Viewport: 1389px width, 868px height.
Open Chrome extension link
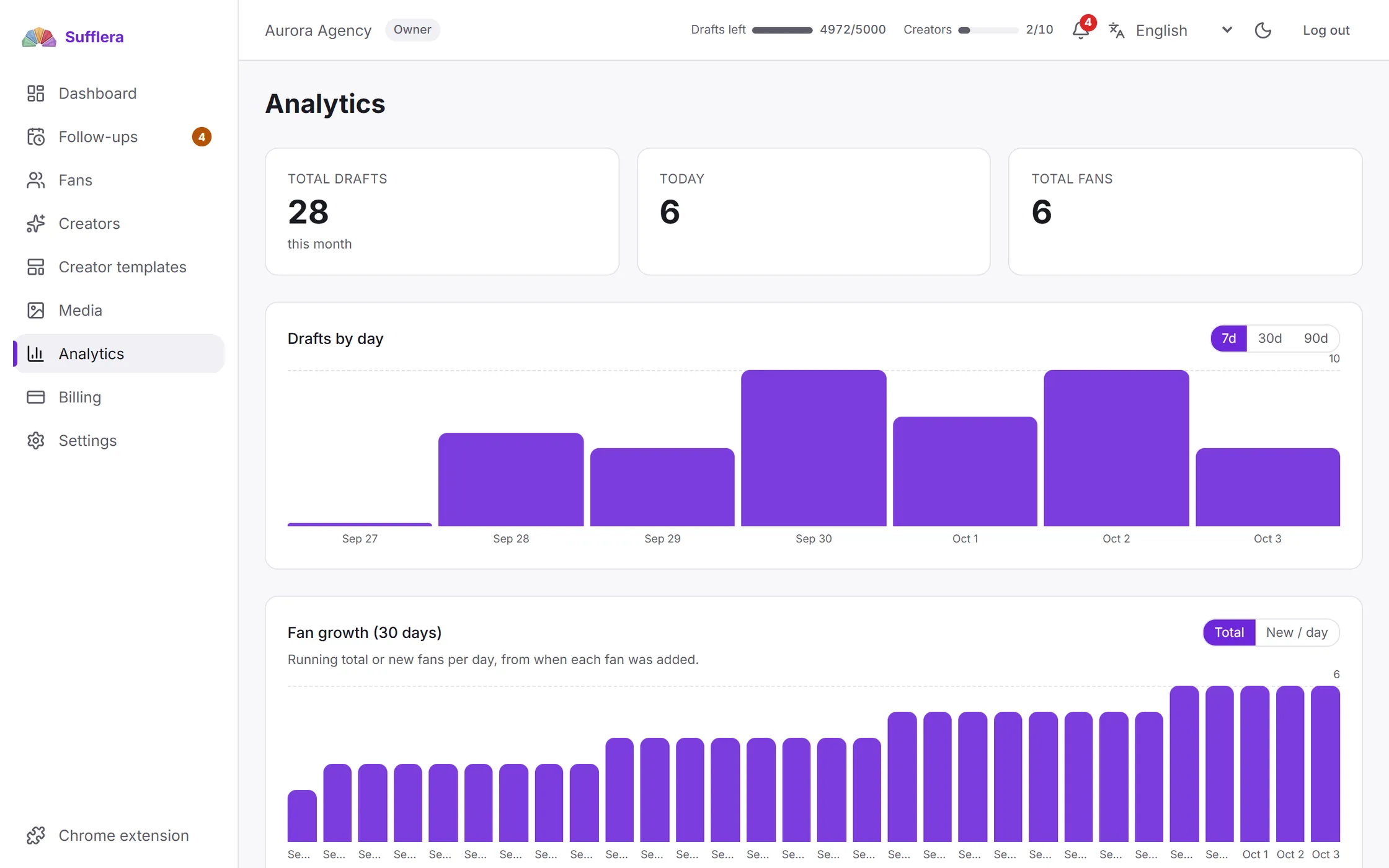(x=118, y=836)
